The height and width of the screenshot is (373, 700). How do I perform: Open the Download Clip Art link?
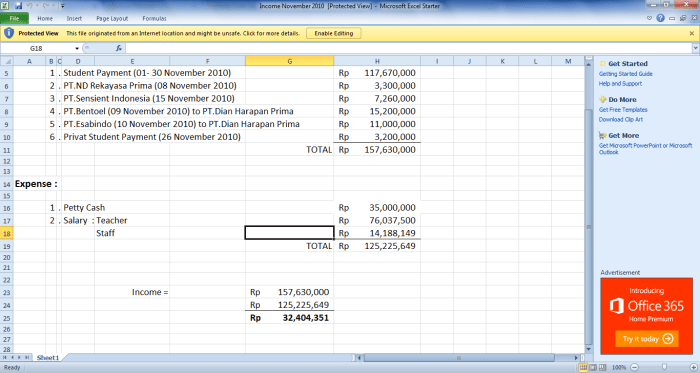click(621, 120)
